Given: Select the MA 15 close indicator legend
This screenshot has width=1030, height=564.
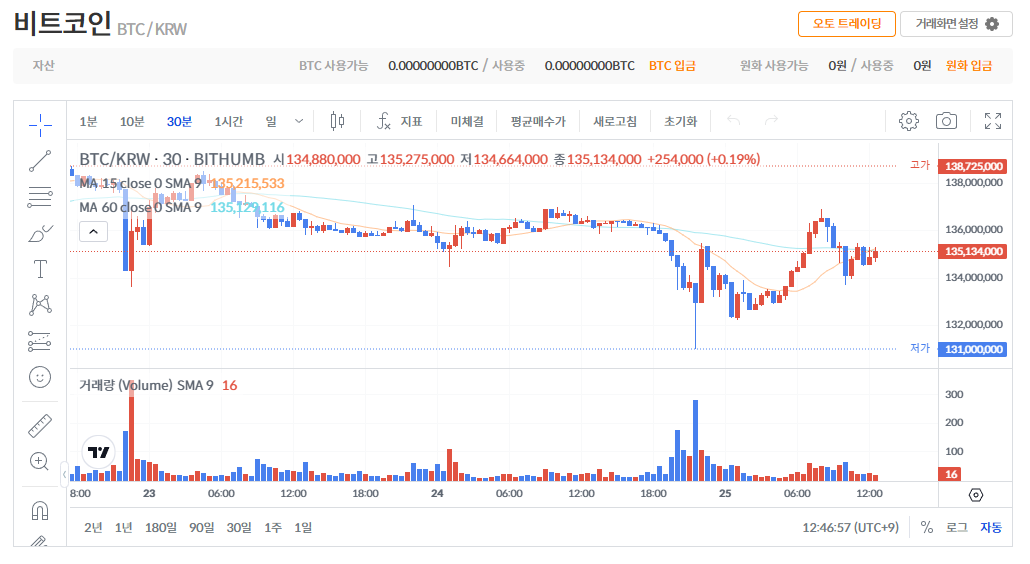Looking at the screenshot, I should [140, 183].
